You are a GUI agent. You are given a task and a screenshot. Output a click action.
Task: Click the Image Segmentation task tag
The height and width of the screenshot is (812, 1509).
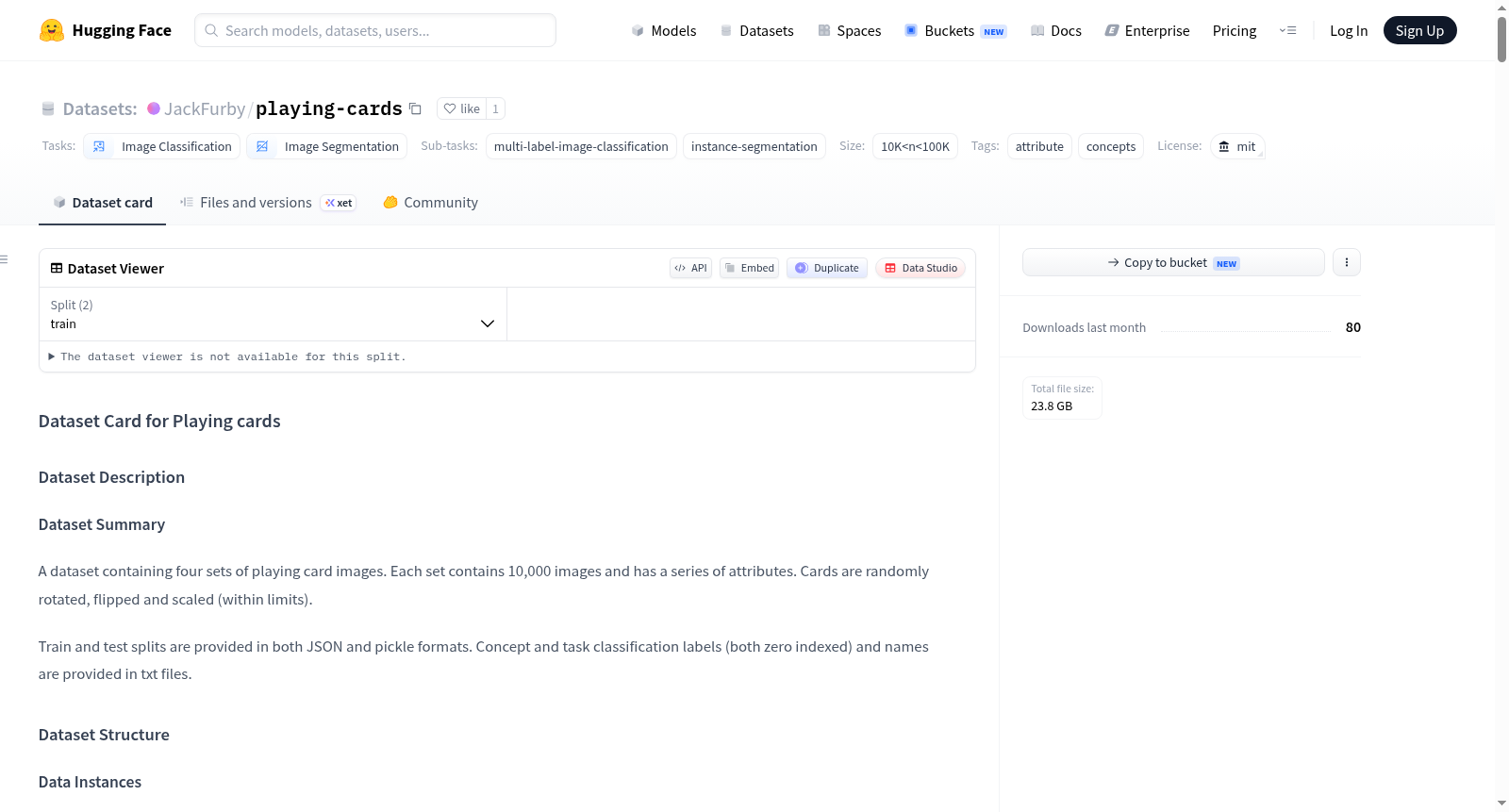click(327, 146)
